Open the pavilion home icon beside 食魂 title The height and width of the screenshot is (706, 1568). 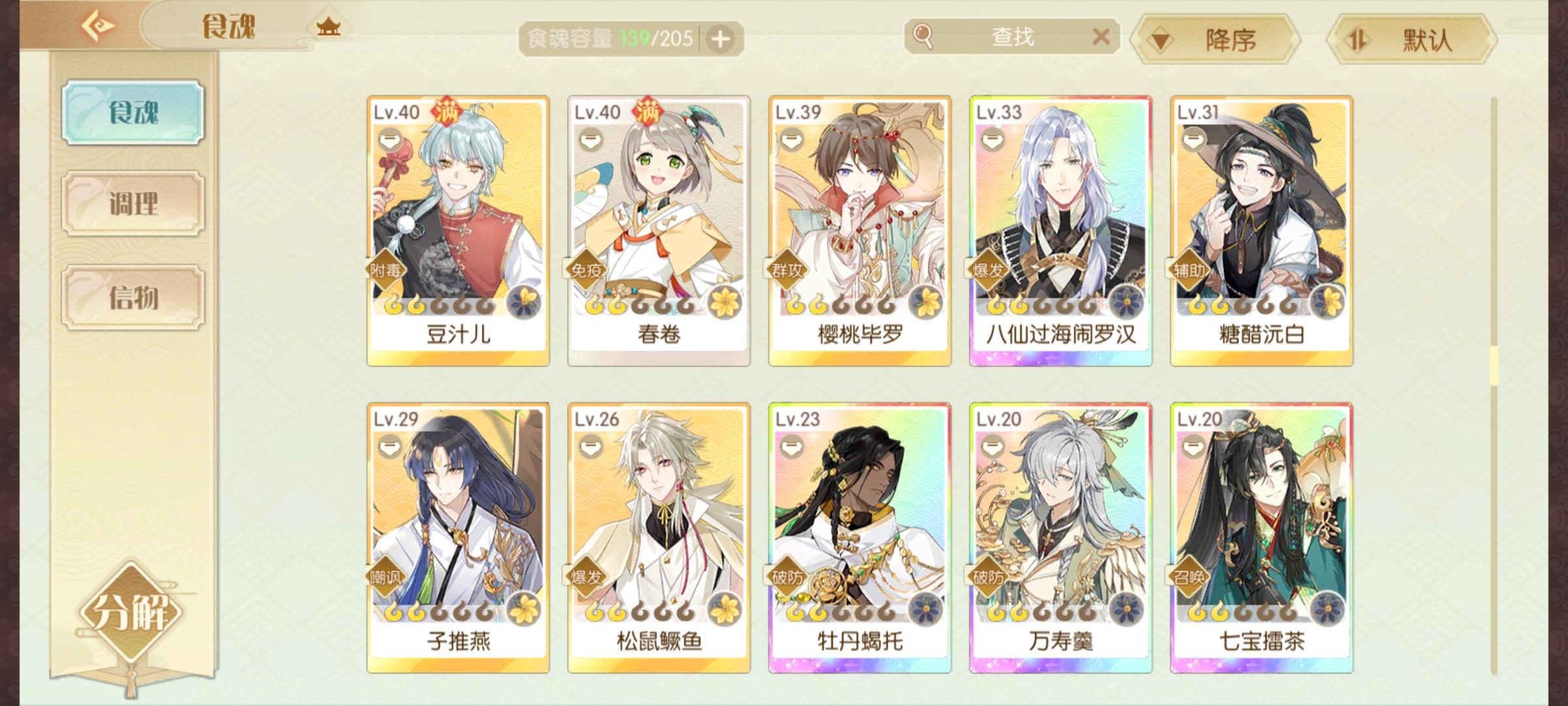329,27
